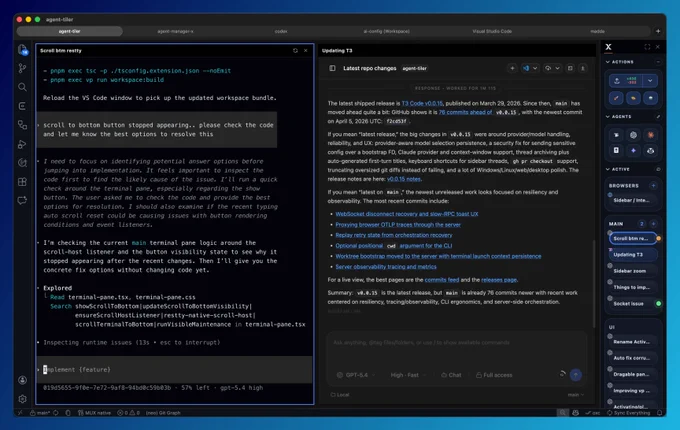This screenshot has height=430, width=680.
Task: Click the send arrow button in chat
Action: 575,375
